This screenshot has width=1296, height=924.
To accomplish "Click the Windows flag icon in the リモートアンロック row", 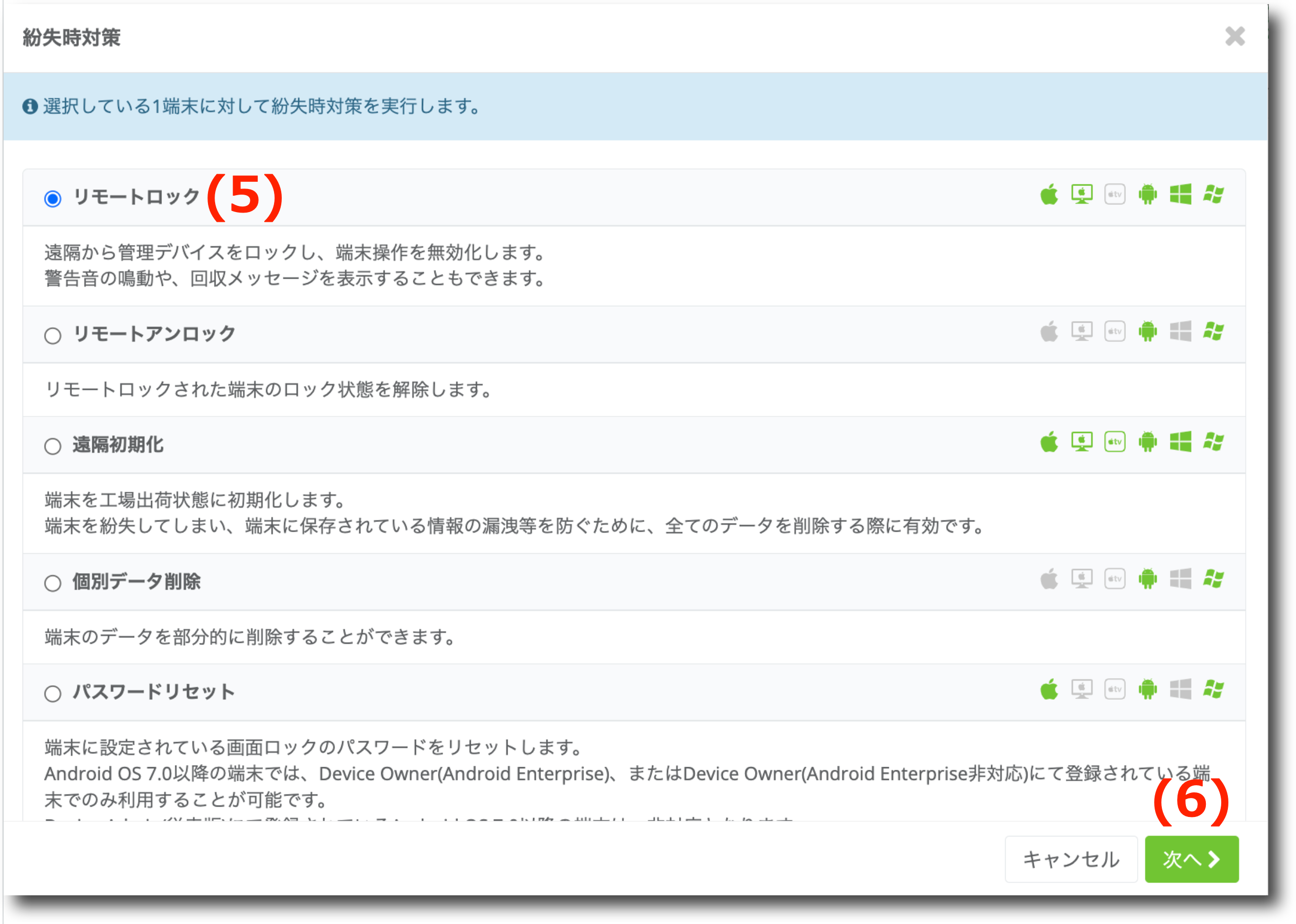I will pos(1214,332).
